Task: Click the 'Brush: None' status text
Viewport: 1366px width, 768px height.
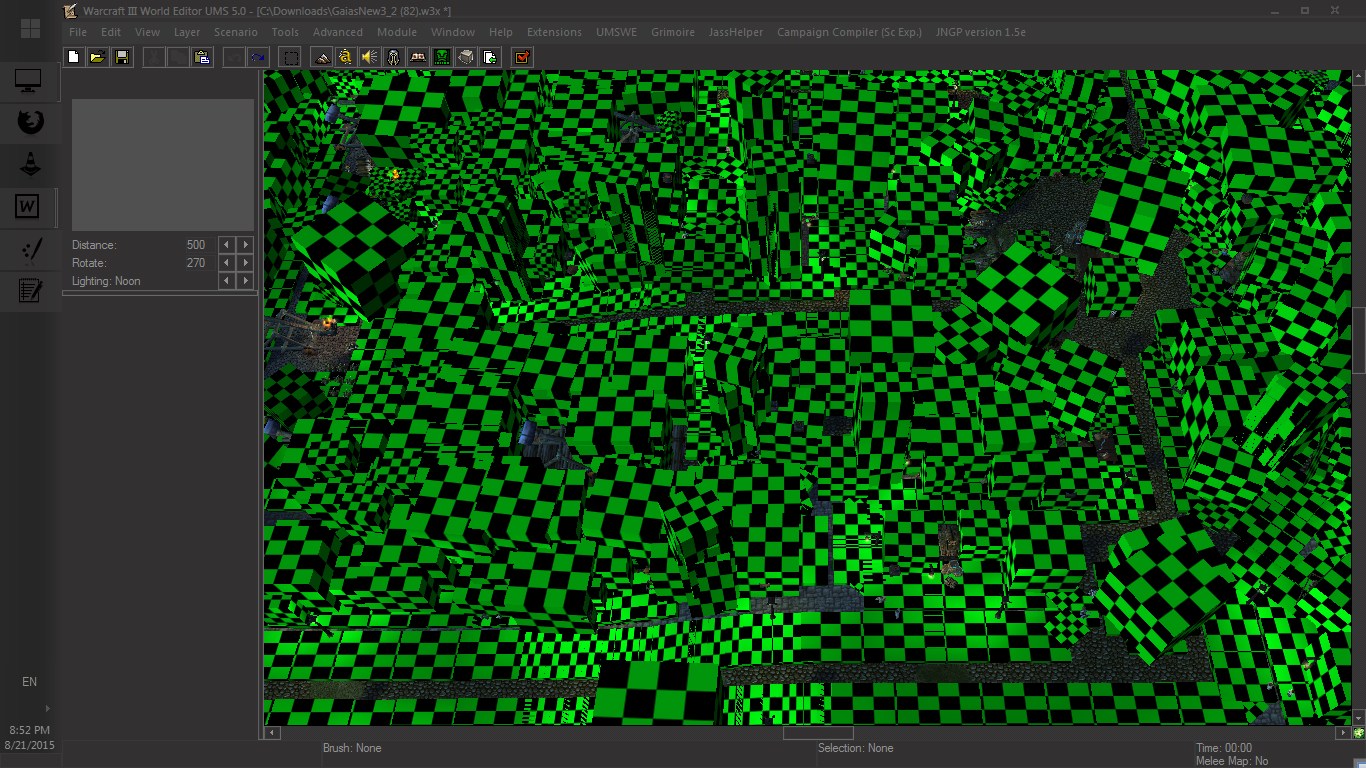Action: point(352,748)
